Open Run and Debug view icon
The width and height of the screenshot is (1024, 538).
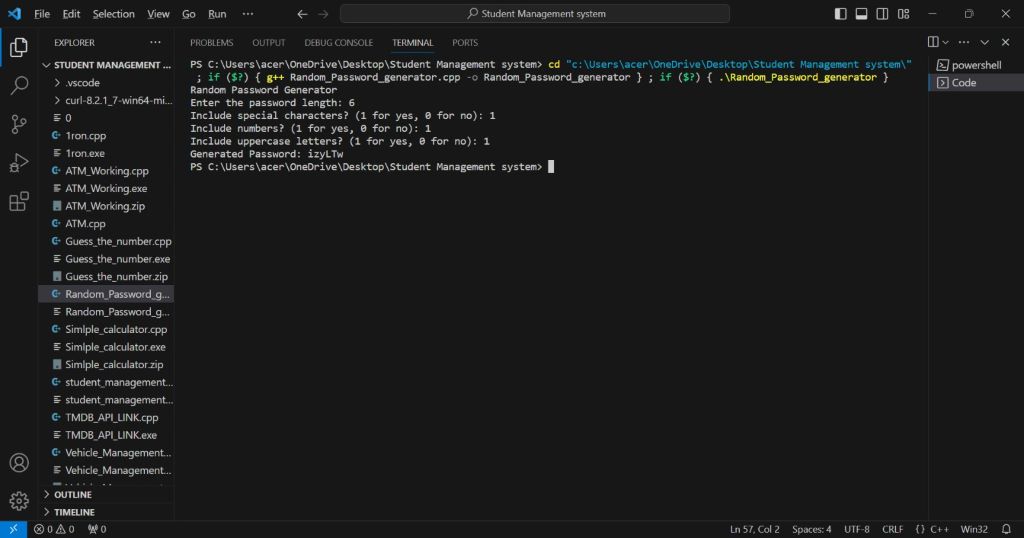pyautogui.click(x=19, y=163)
